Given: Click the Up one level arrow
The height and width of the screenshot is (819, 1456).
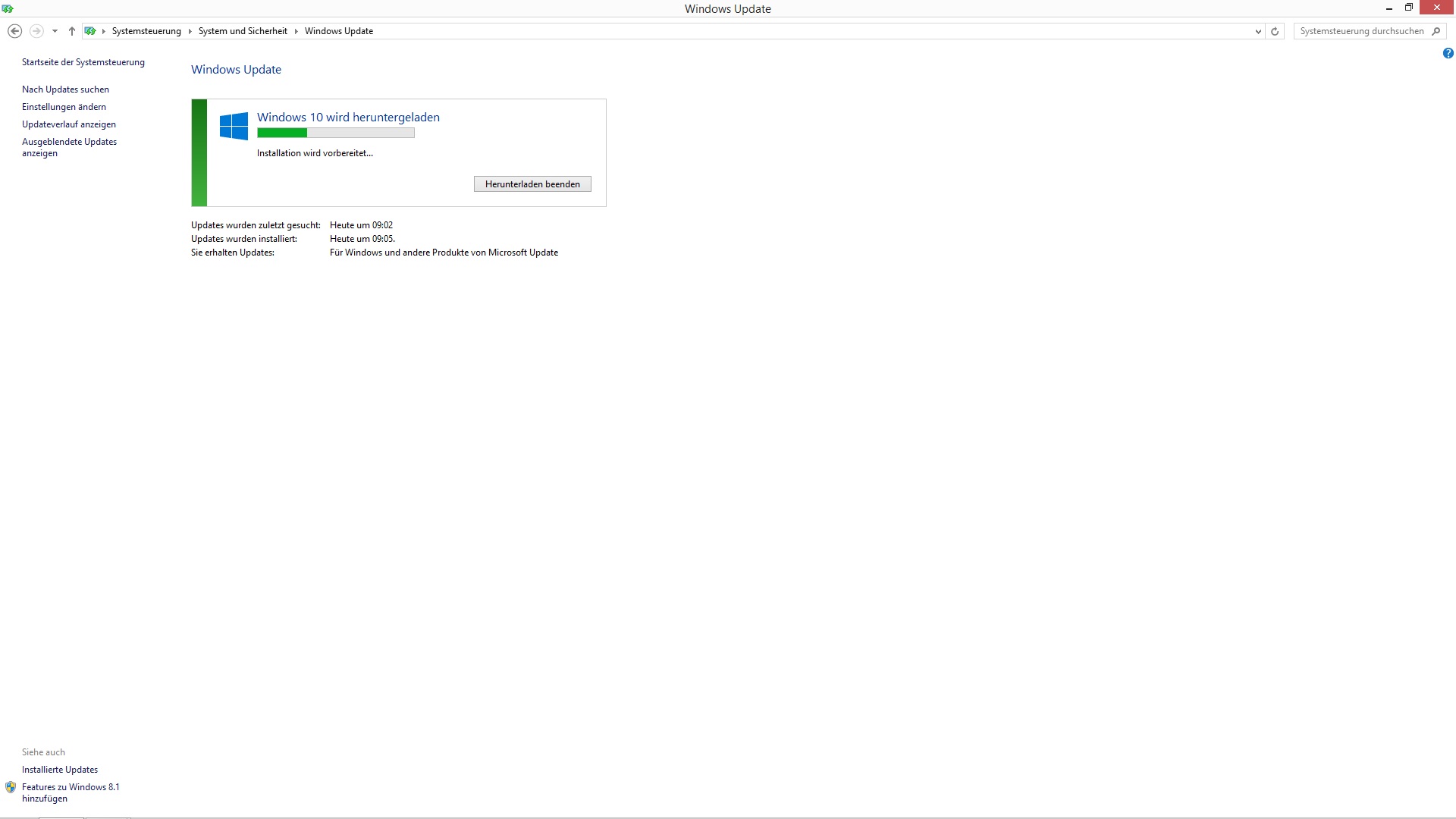Looking at the screenshot, I should (x=72, y=31).
